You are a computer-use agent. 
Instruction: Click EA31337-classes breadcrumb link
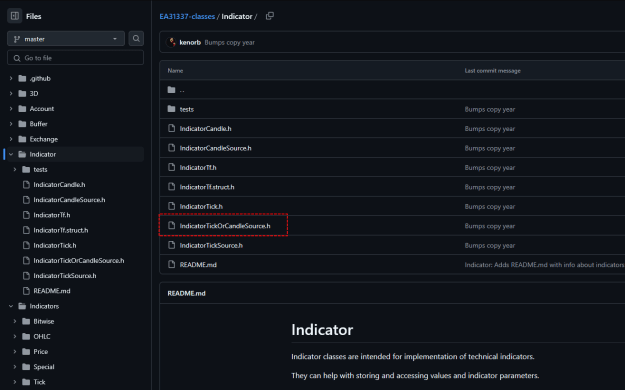pyautogui.click(x=187, y=16)
